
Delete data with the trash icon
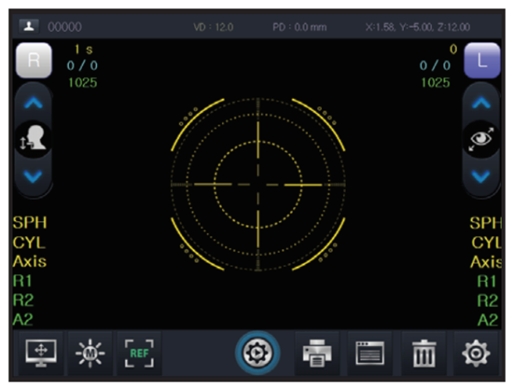tap(424, 353)
